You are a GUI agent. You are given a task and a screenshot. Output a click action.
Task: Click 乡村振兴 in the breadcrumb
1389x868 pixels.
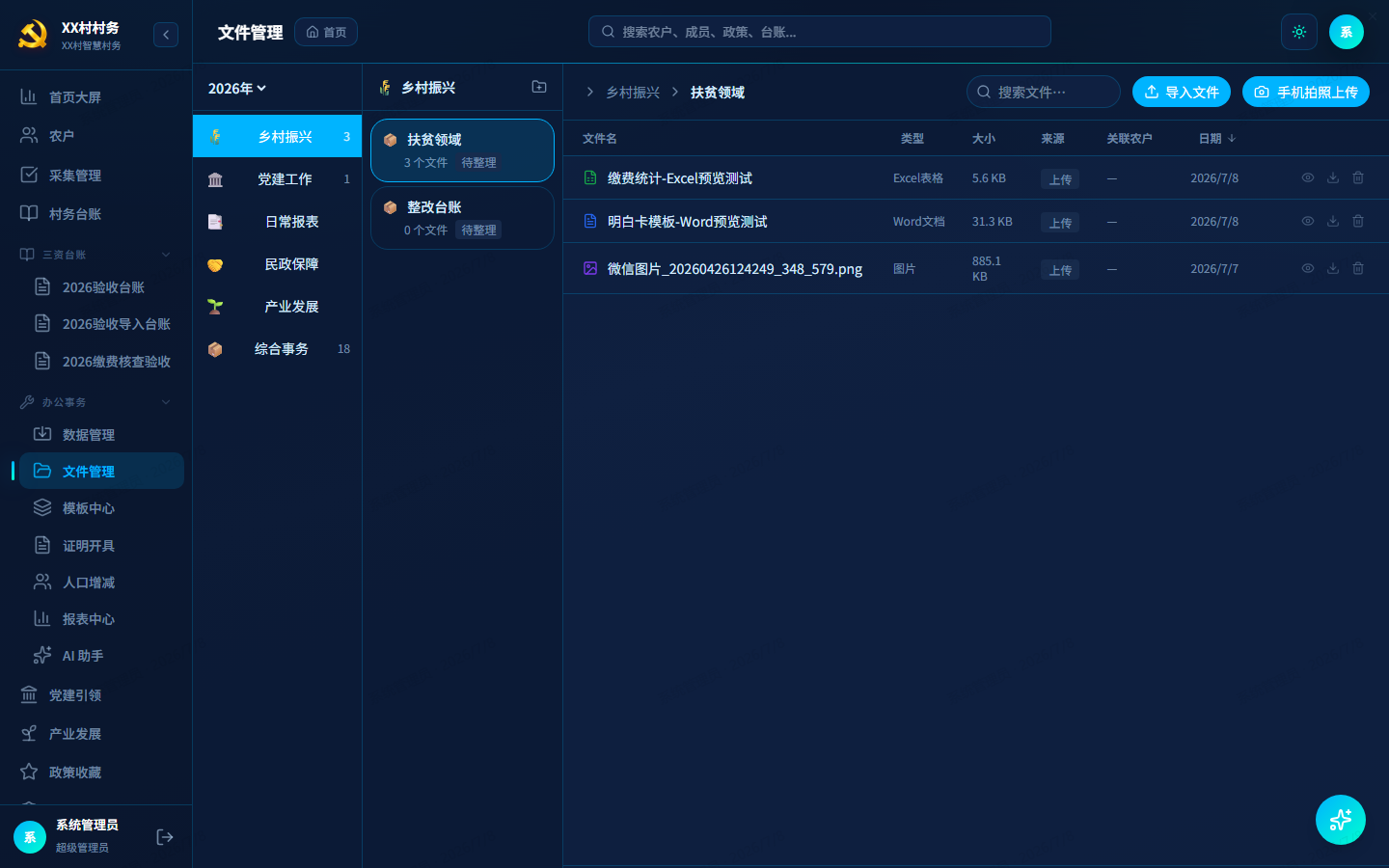[x=633, y=93]
